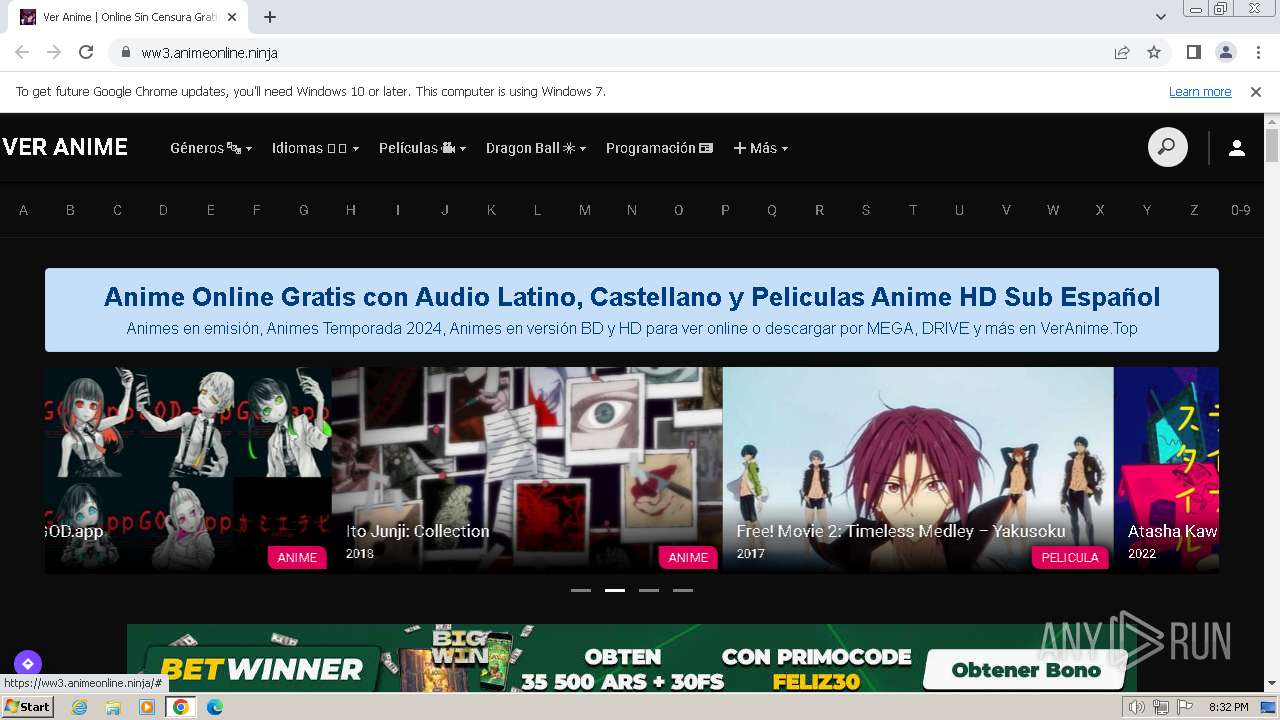Open the tab search chevron

click(x=1161, y=17)
